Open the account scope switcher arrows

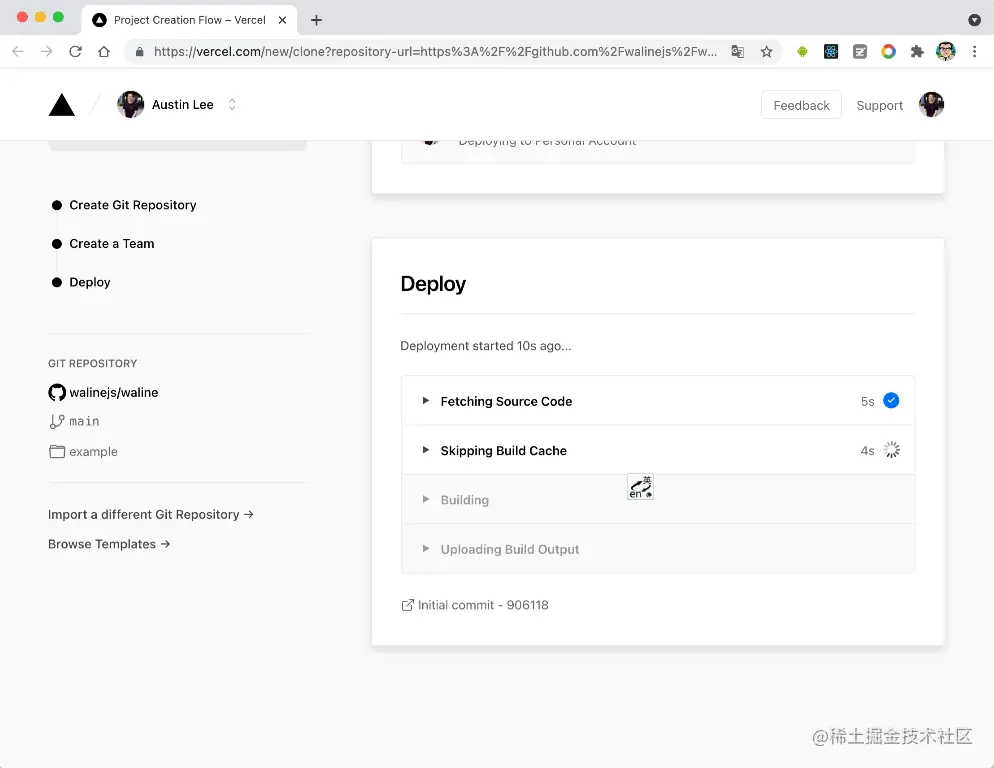point(232,105)
